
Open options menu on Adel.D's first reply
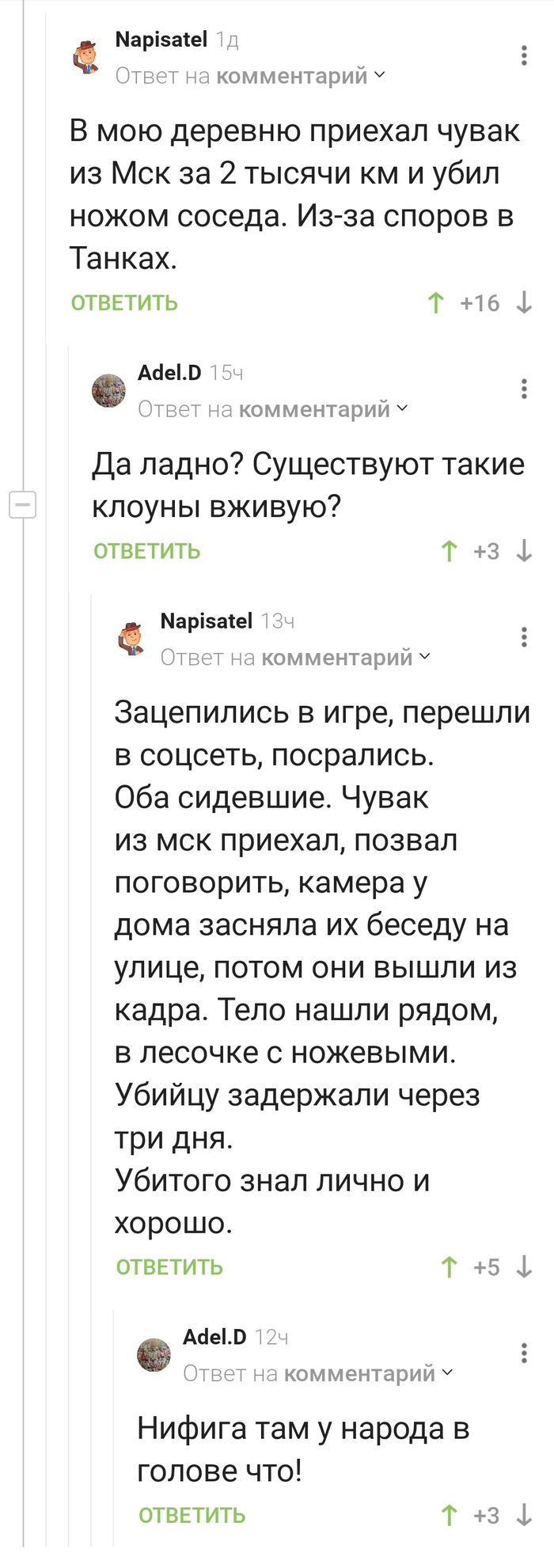click(522, 389)
